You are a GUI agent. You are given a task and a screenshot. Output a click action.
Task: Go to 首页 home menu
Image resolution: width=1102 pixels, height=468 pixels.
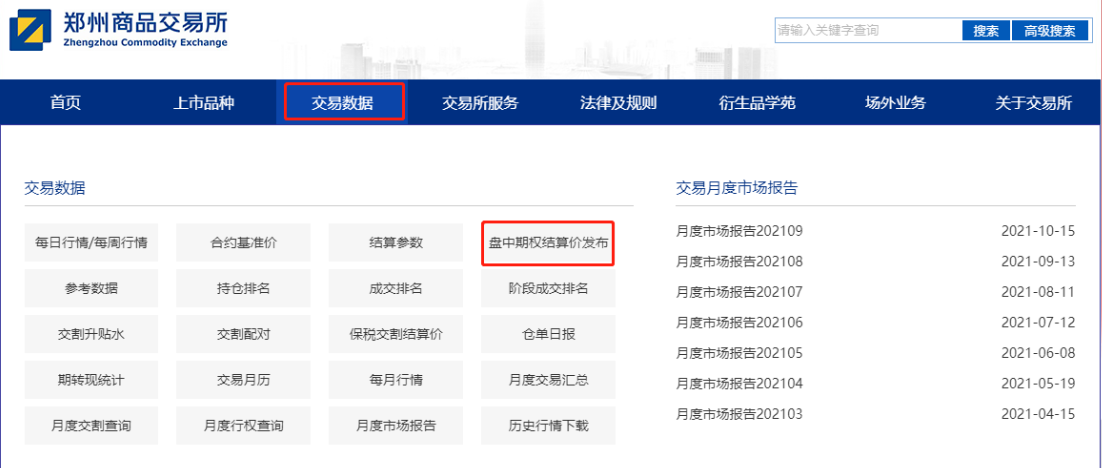click(65, 103)
